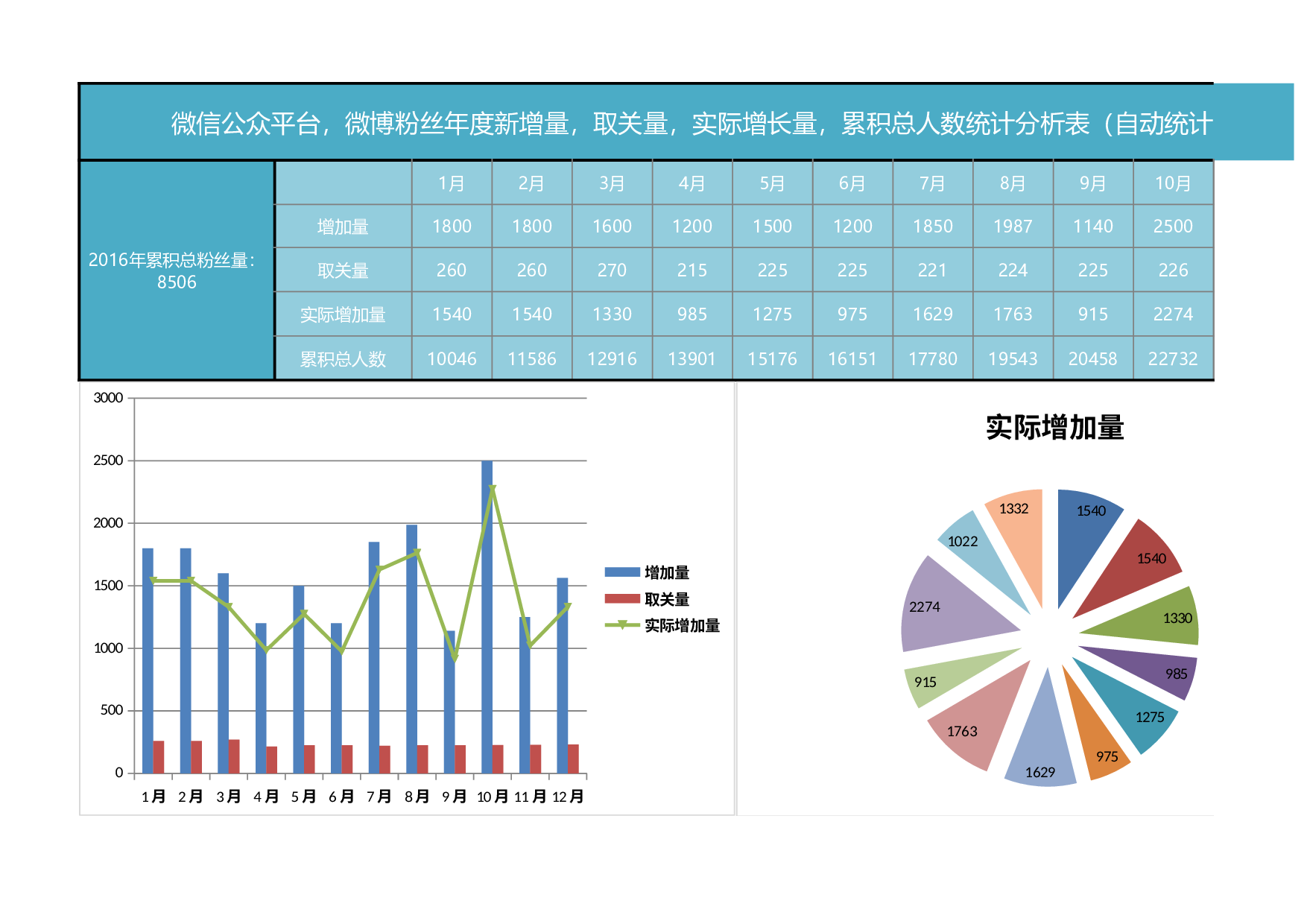Screen dimensions: 1307x924
Task: Click the blue 增加量 legend swatch
Action: (622, 572)
